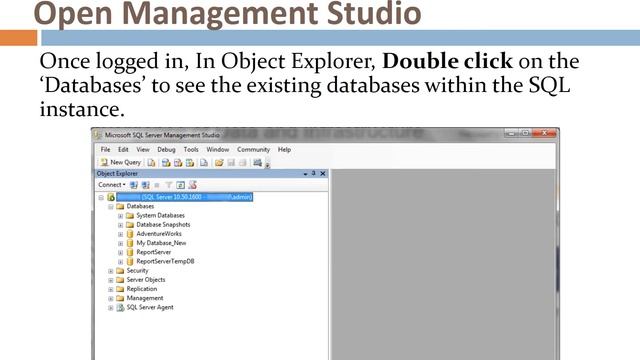Select the Replication folder

142,289
